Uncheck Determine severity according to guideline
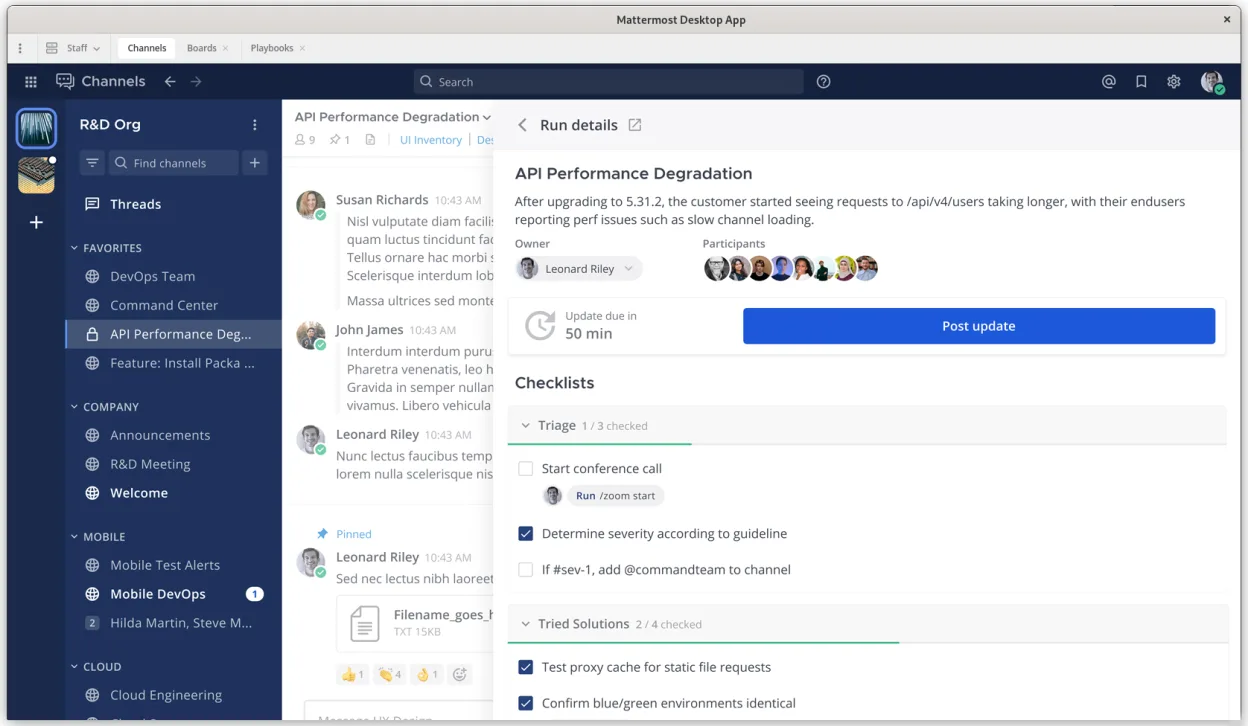The image size is (1248, 726). point(525,534)
